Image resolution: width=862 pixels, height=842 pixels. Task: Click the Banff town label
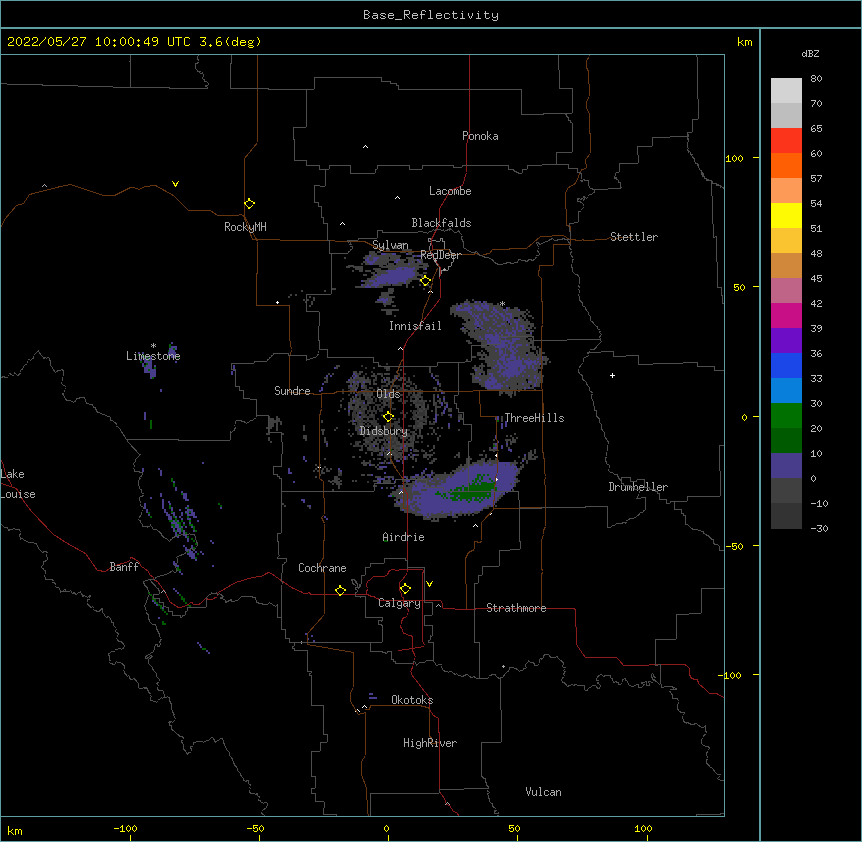click(x=124, y=567)
